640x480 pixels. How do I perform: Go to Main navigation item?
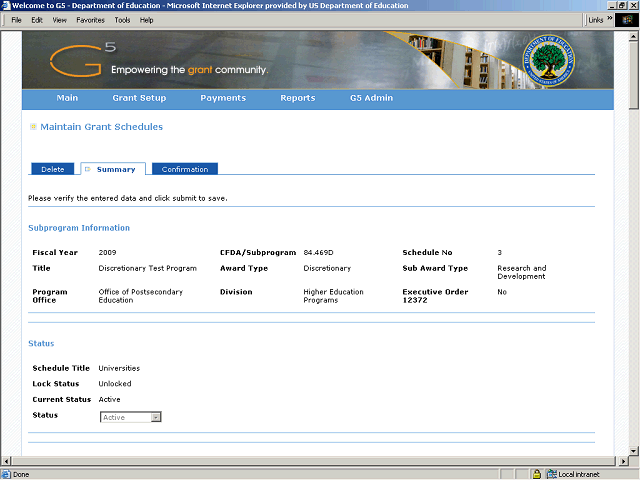(x=67, y=98)
